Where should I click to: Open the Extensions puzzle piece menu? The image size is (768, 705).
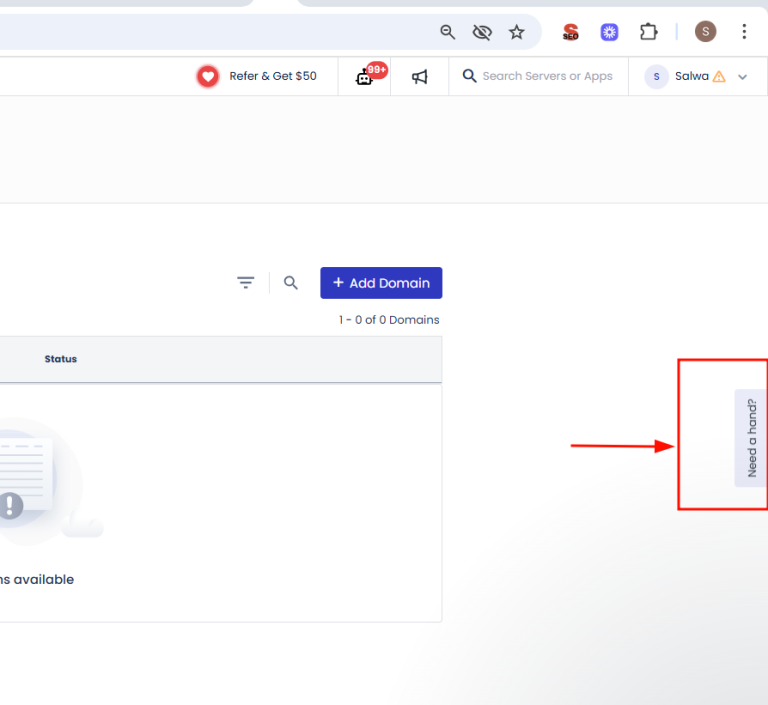[x=649, y=32]
